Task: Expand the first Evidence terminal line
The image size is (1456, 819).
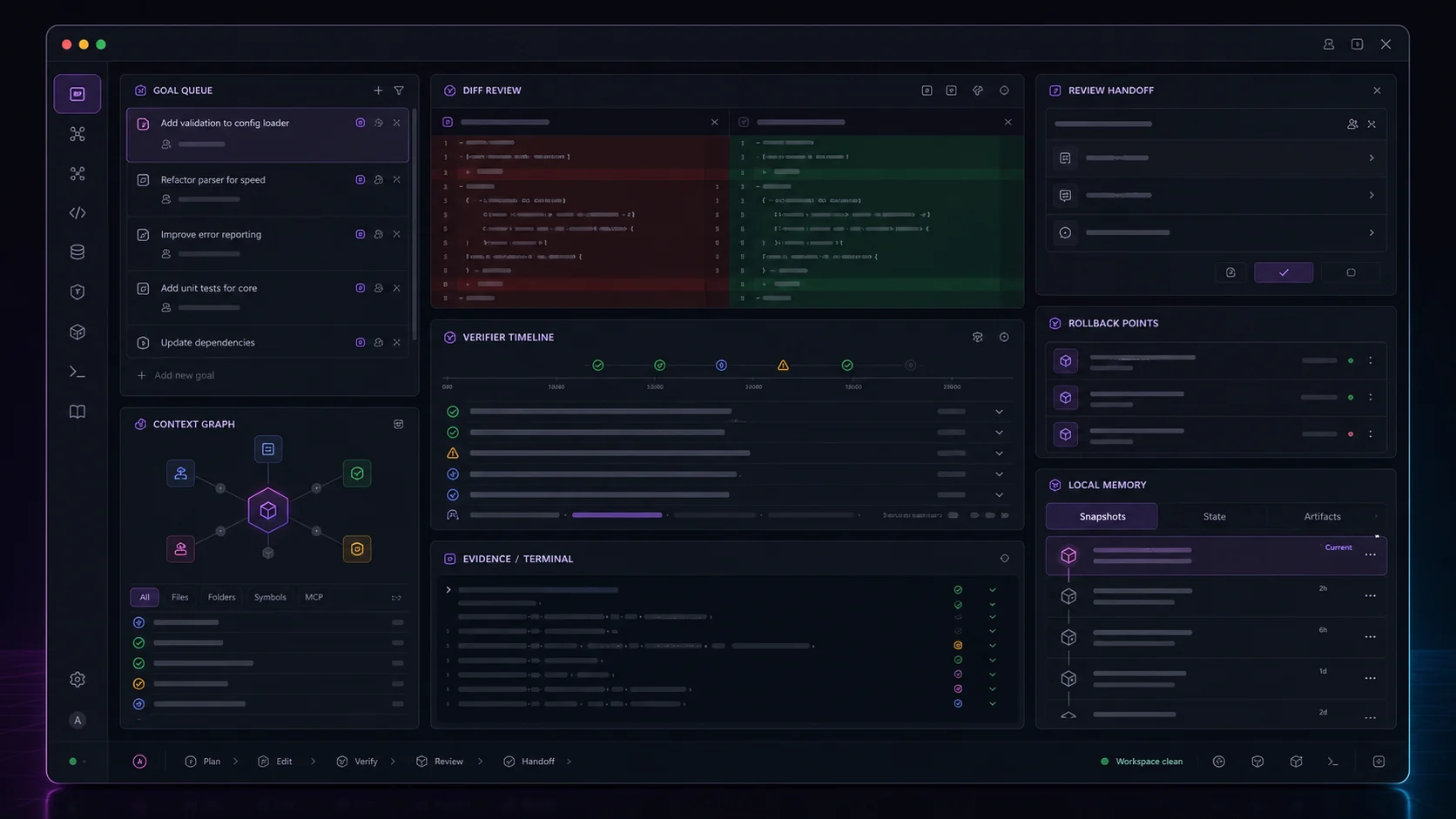Action: click(448, 590)
